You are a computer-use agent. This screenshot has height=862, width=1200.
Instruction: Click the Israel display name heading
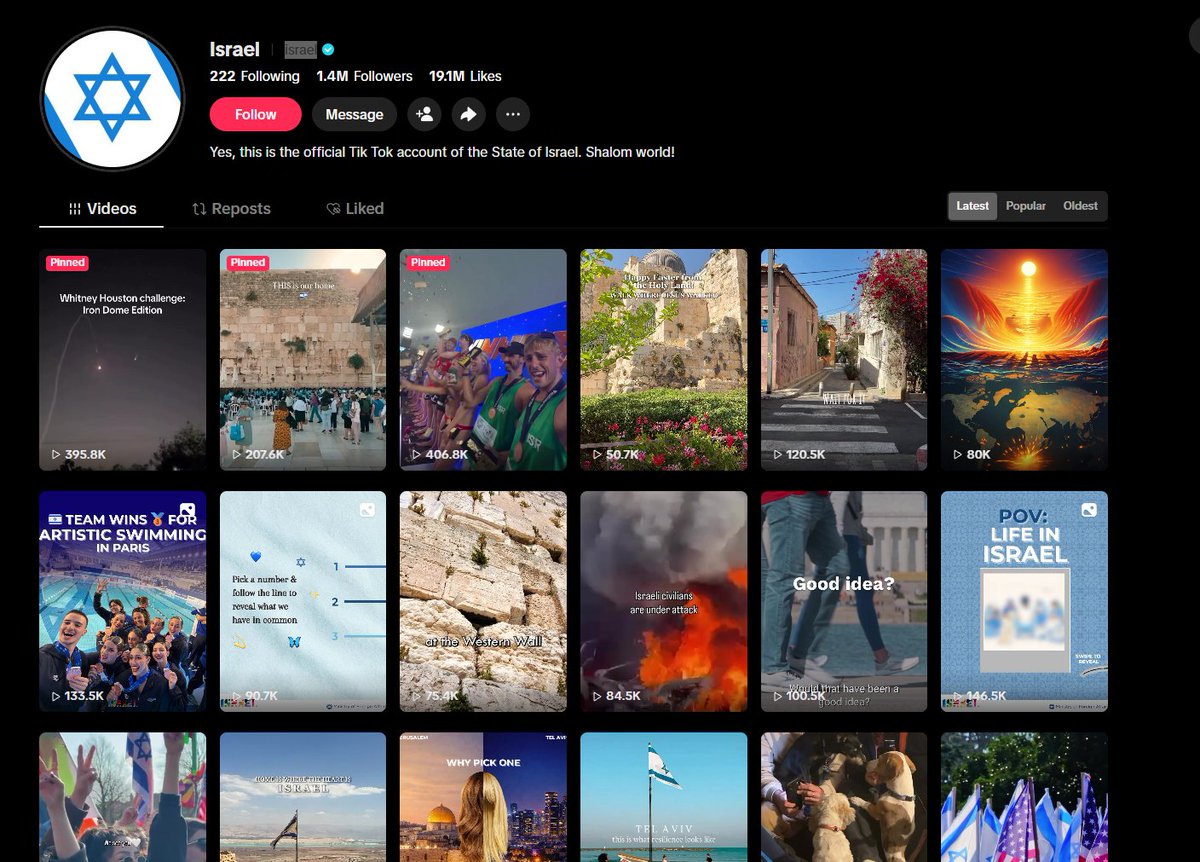235,49
